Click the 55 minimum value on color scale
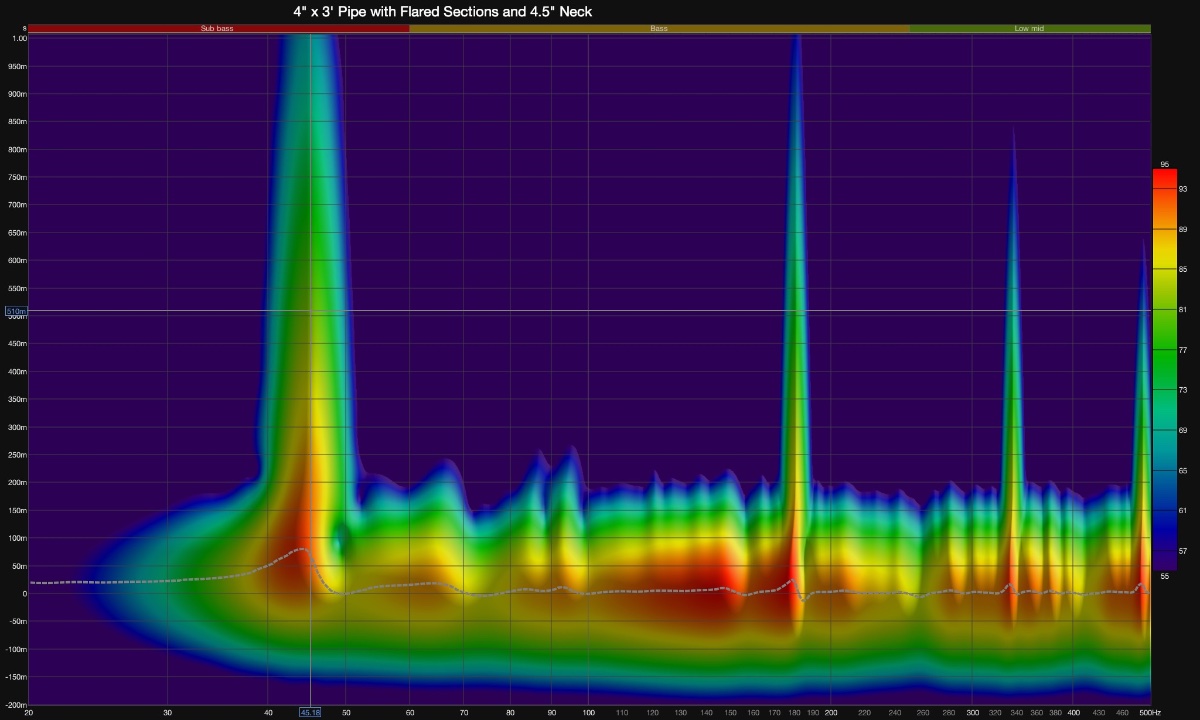Screen dimensions: 1200x720 (x=1164, y=576)
